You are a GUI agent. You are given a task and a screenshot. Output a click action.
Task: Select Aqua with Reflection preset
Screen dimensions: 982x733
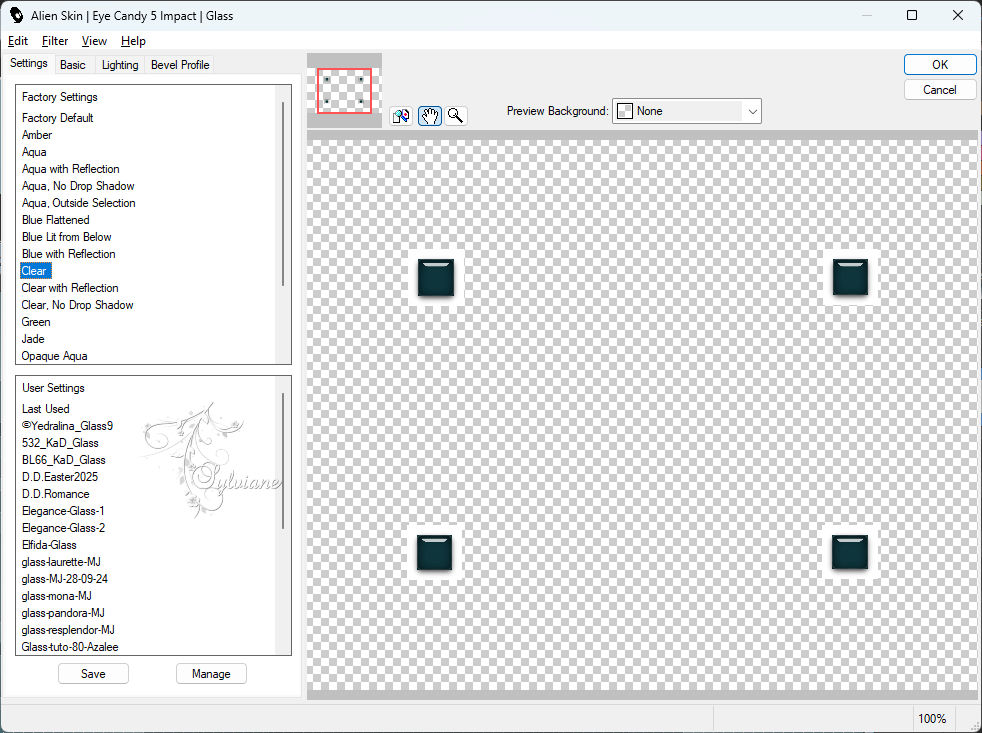click(x=71, y=169)
